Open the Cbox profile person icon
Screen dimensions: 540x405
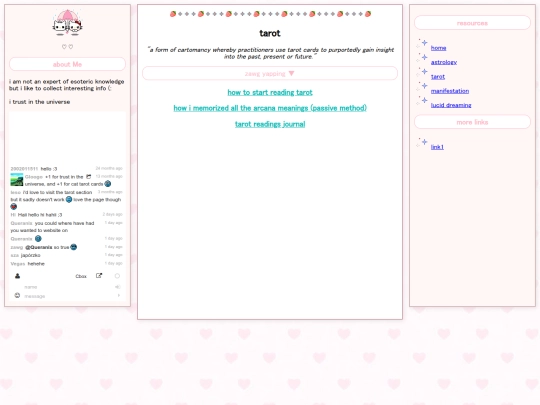[18, 276]
